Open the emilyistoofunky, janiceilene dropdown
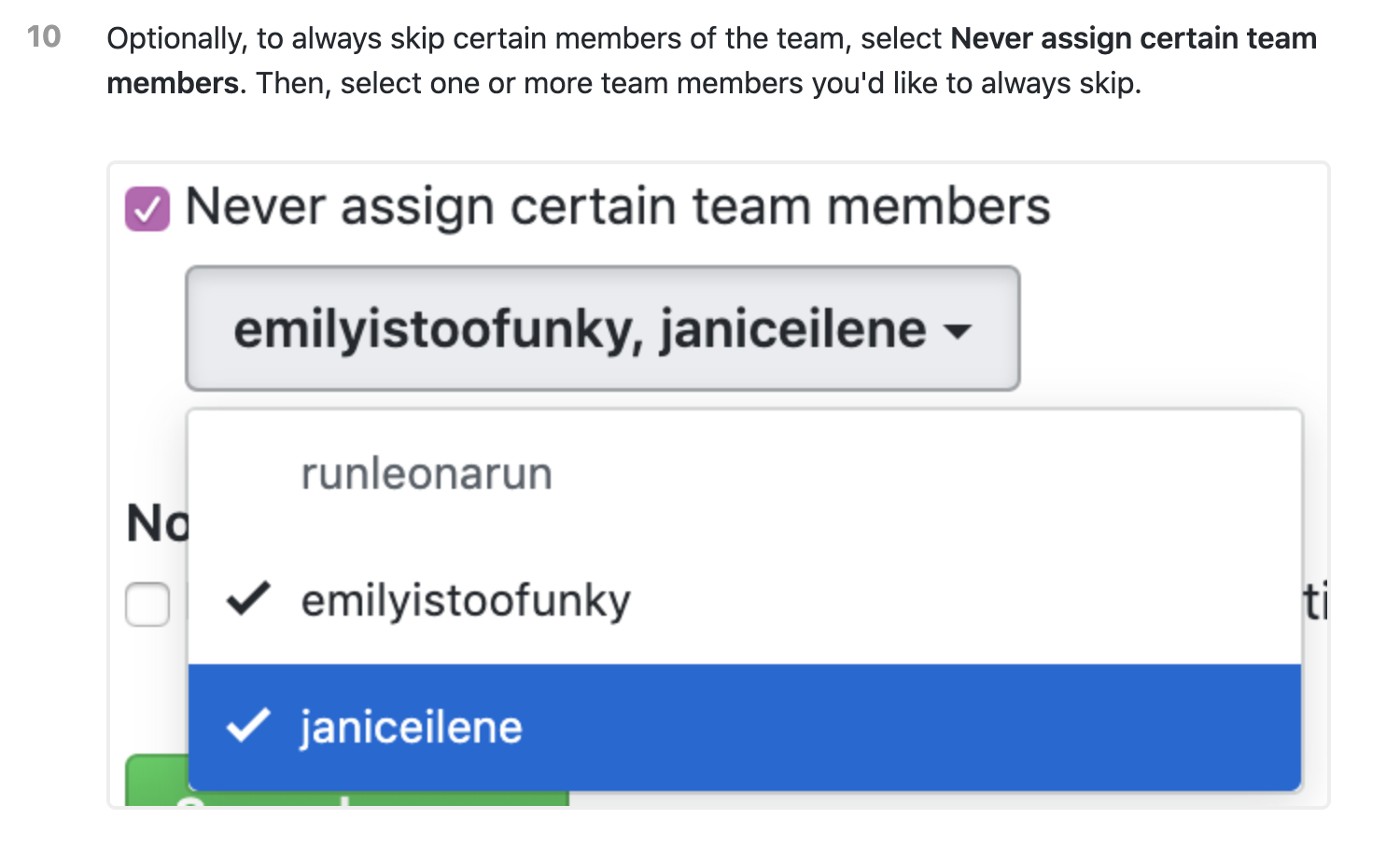The image size is (1400, 847). 602,328
